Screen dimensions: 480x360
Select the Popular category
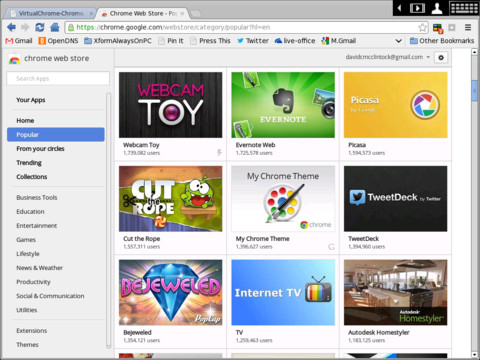click(x=56, y=135)
